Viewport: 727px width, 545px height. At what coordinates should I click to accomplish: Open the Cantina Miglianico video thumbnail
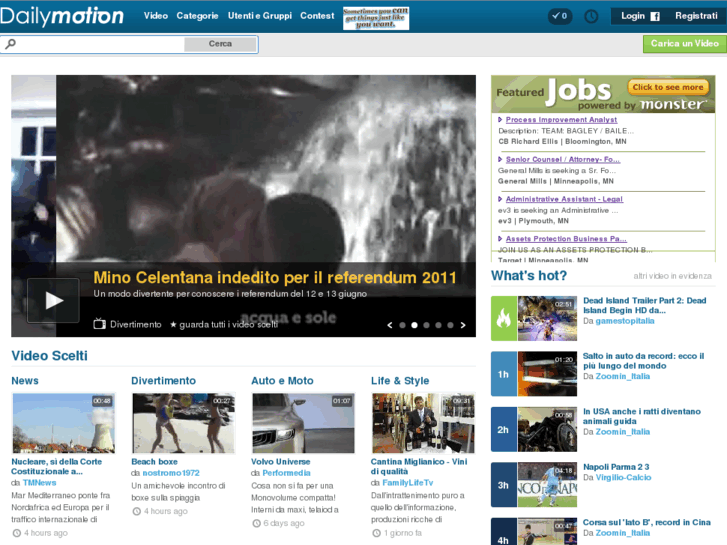coord(423,423)
